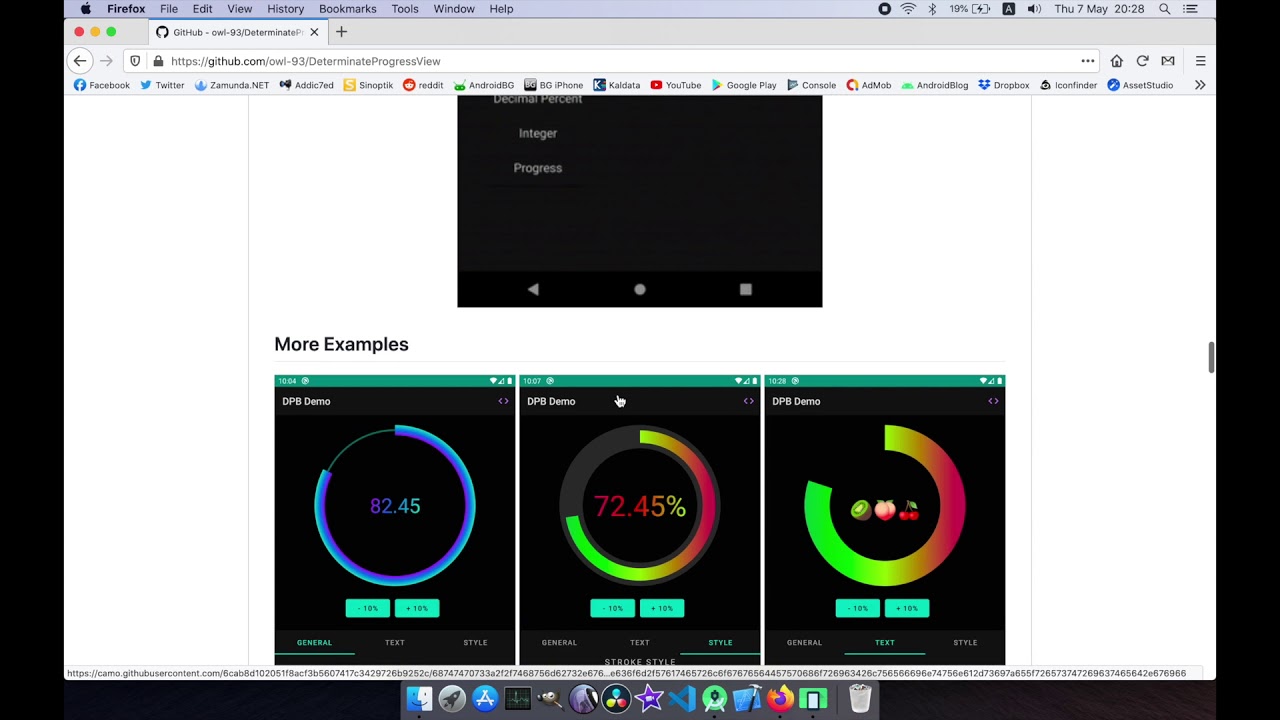Viewport: 1280px width, 720px height.
Task: Open the File menu
Action: point(169,9)
